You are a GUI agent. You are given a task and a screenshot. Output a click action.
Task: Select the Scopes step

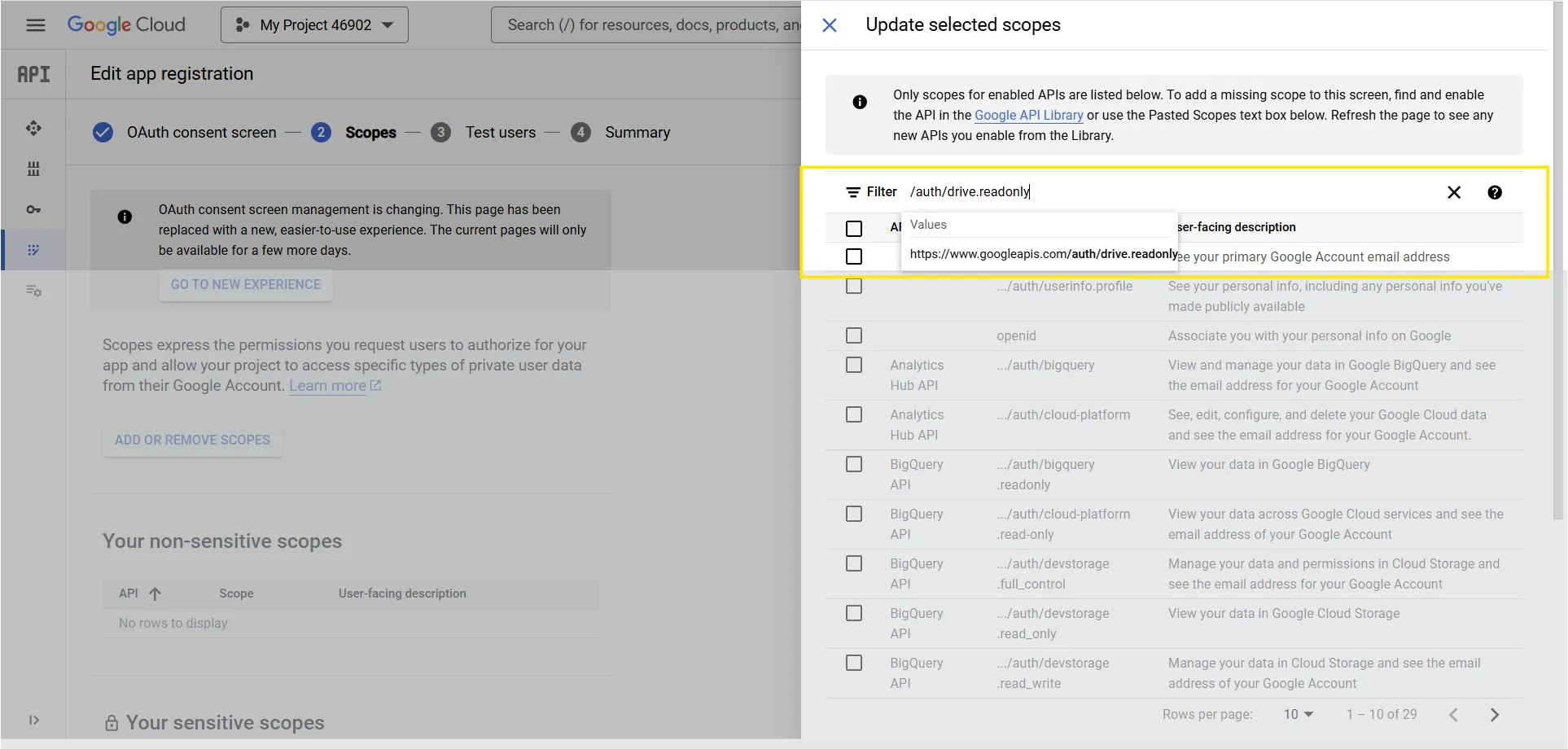370,133
